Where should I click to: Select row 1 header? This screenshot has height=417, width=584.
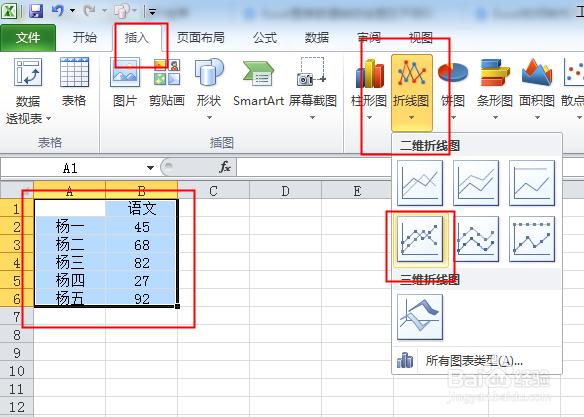point(16,208)
